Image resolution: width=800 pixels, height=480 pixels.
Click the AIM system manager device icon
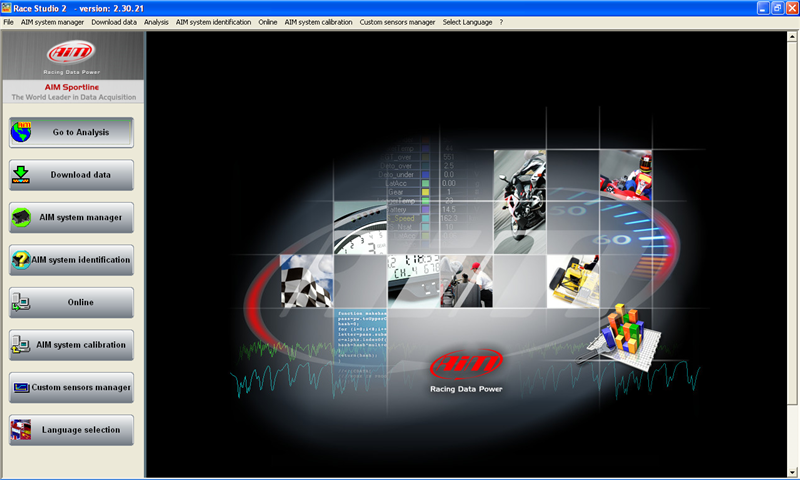click(x=21, y=217)
